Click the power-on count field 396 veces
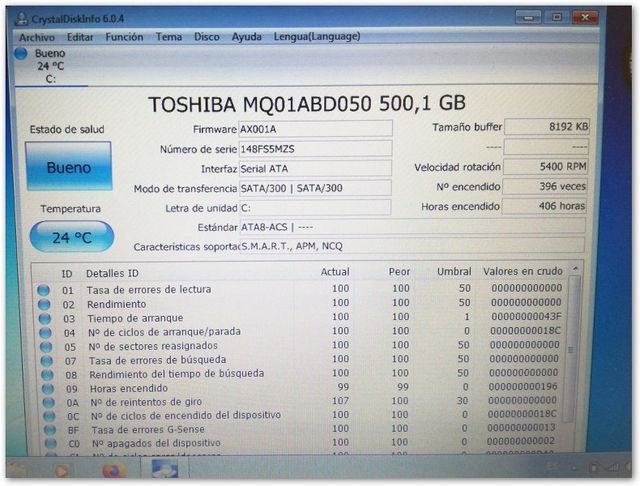 pyautogui.click(x=544, y=186)
